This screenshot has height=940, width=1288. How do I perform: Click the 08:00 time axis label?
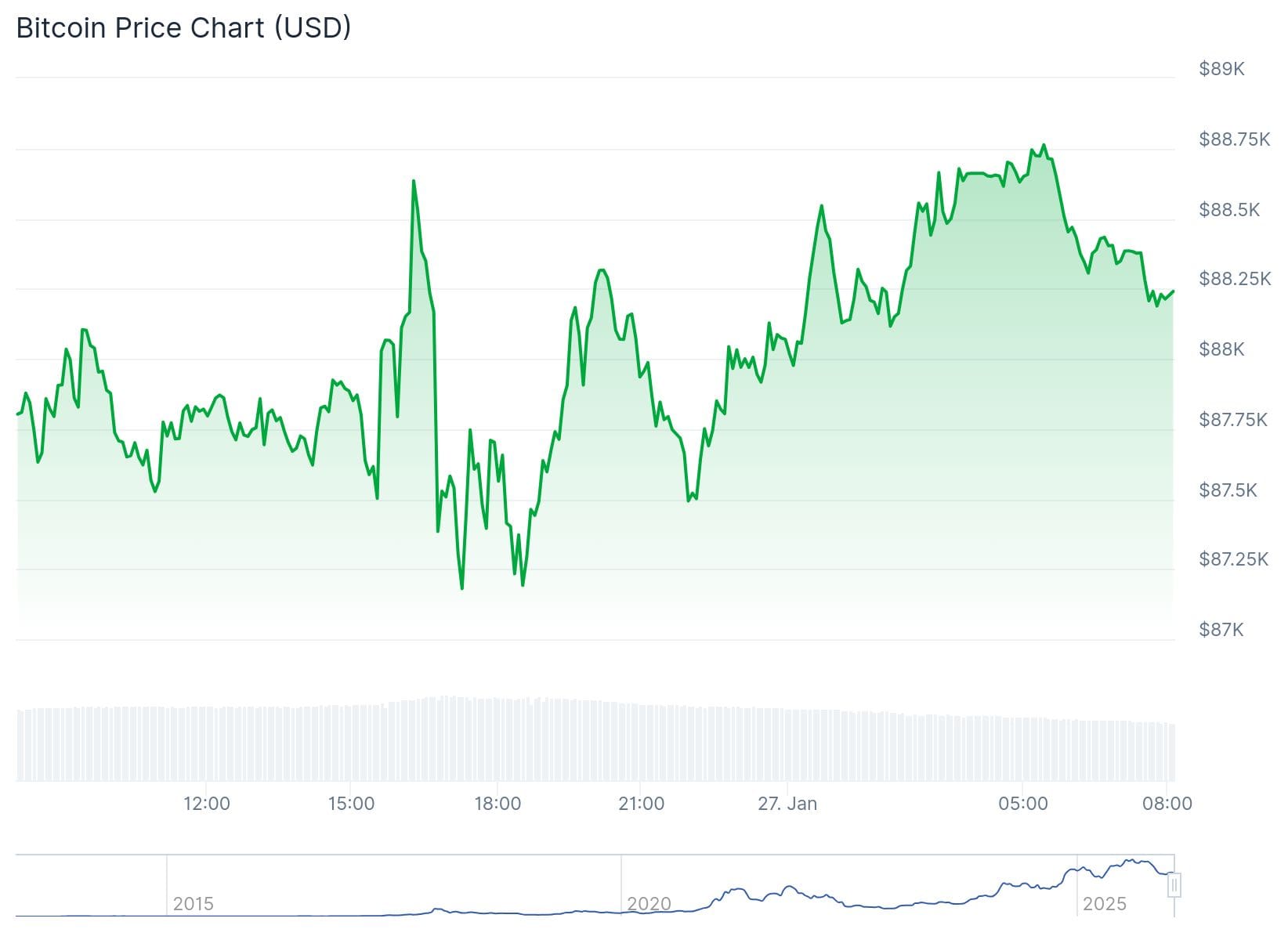click(1167, 803)
